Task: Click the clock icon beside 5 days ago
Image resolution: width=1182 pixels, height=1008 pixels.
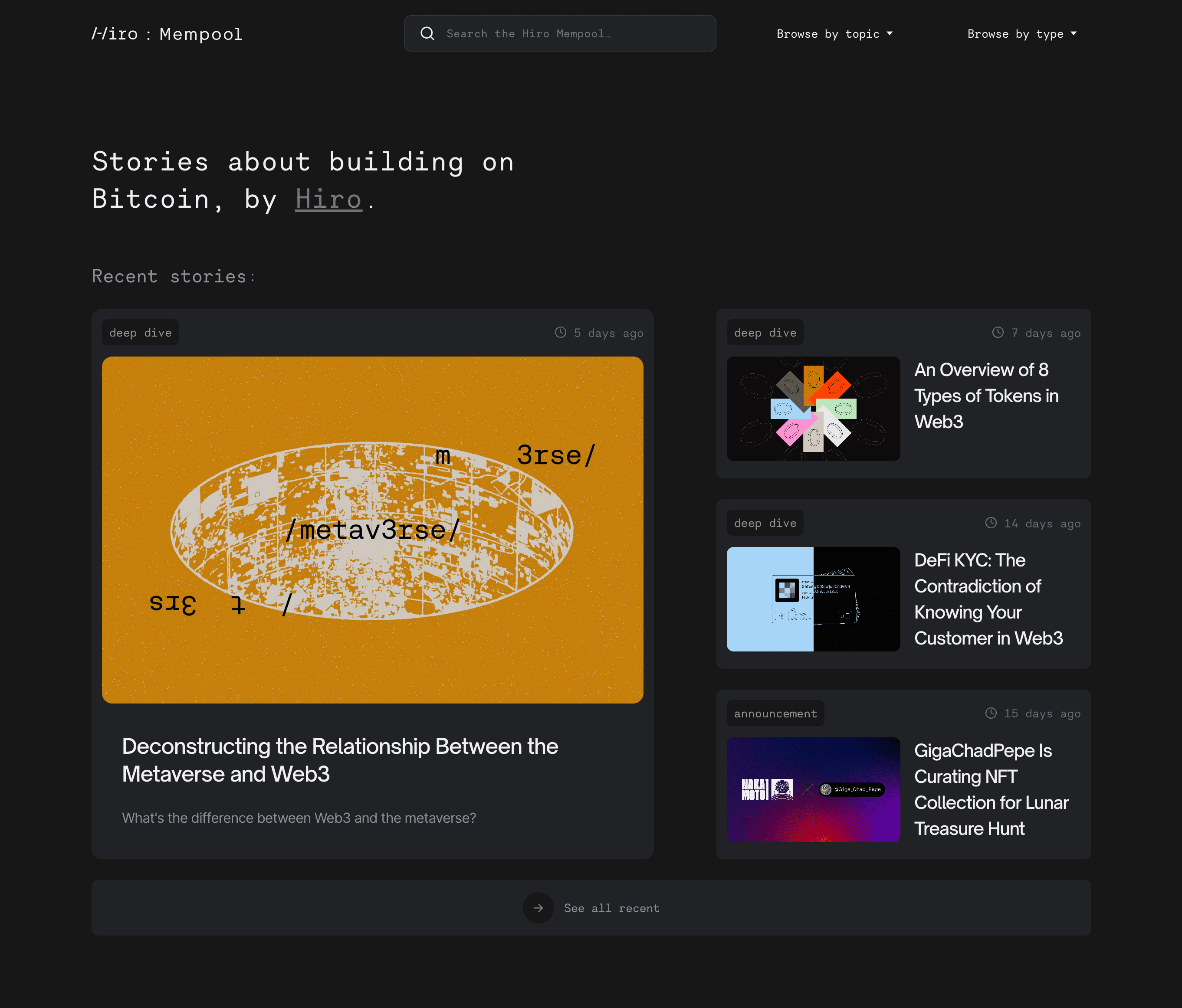Action: tap(561, 332)
